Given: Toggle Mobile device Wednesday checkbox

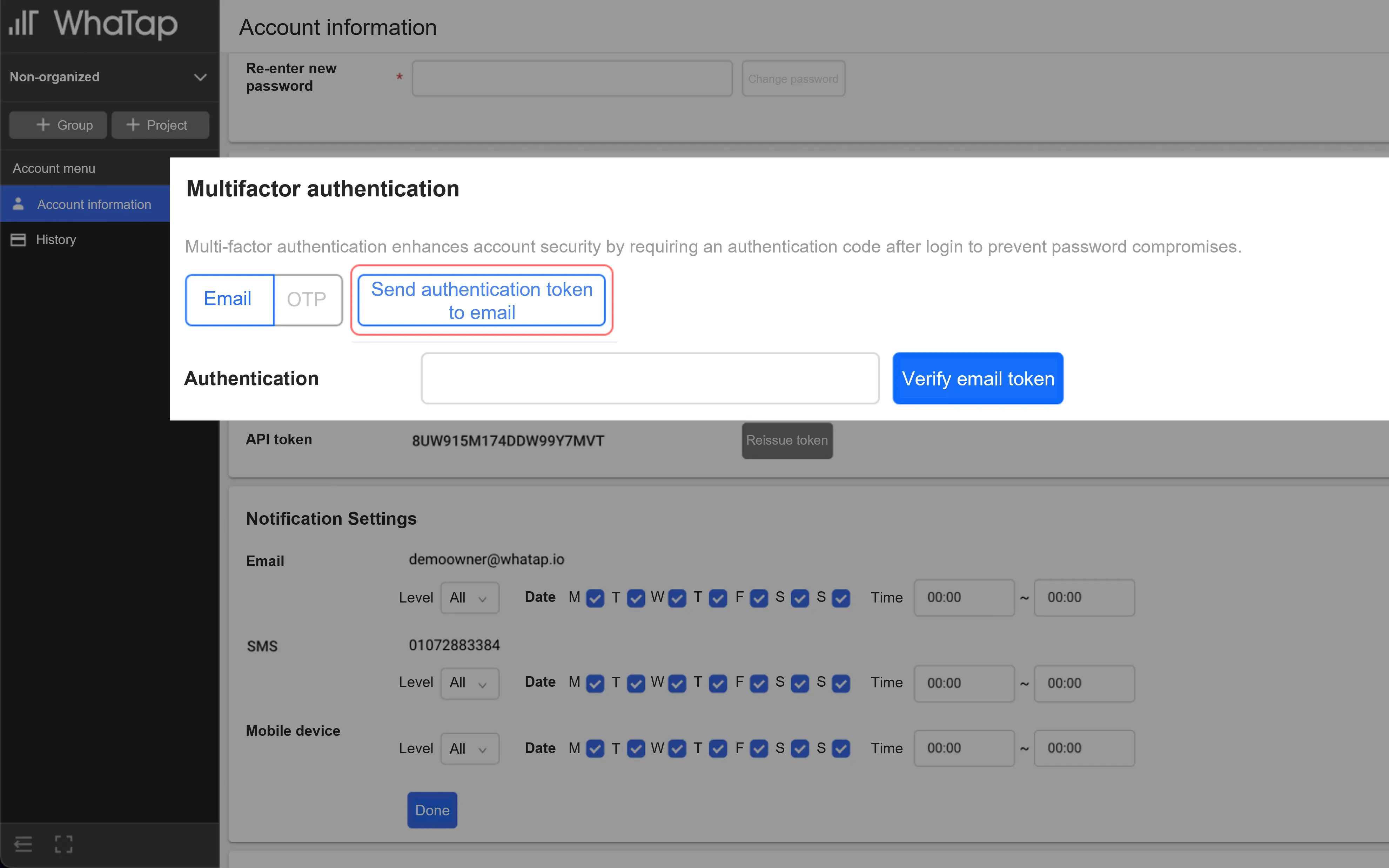Looking at the screenshot, I should pos(677,749).
